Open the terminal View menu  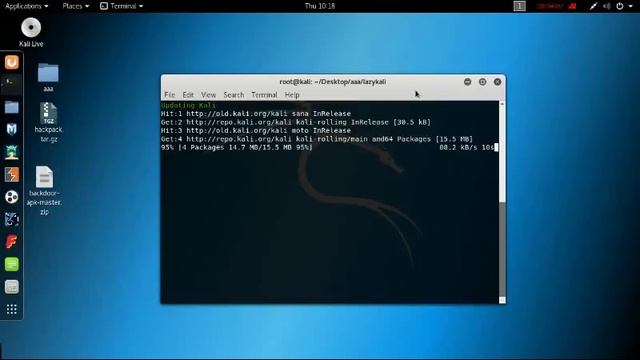click(x=208, y=95)
